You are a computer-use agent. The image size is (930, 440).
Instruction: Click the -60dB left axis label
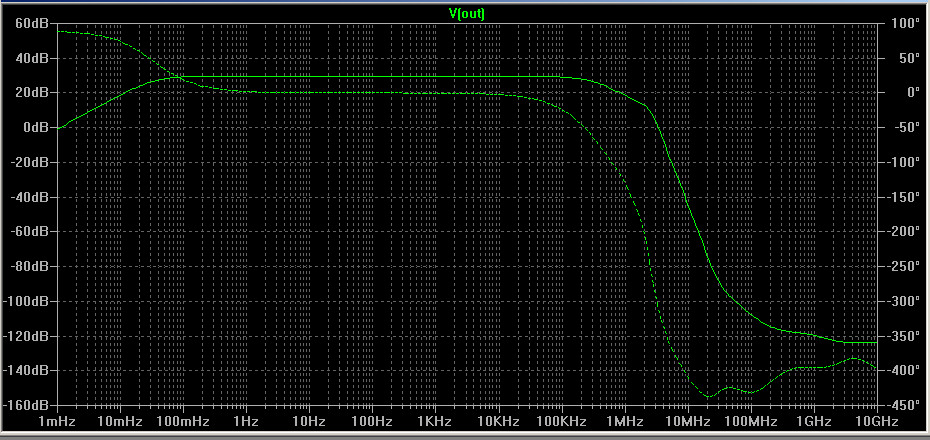pos(30,231)
